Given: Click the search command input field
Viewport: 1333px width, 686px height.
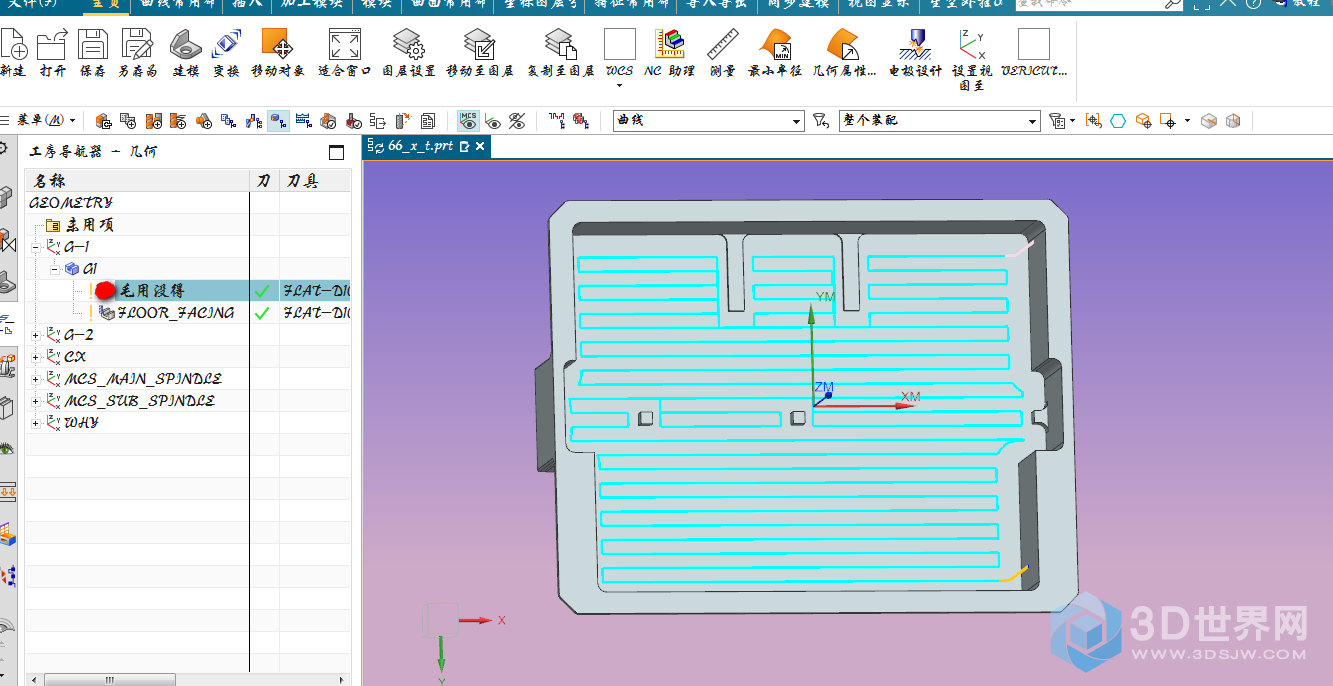Looking at the screenshot, I should pyautogui.click(x=1090, y=4).
